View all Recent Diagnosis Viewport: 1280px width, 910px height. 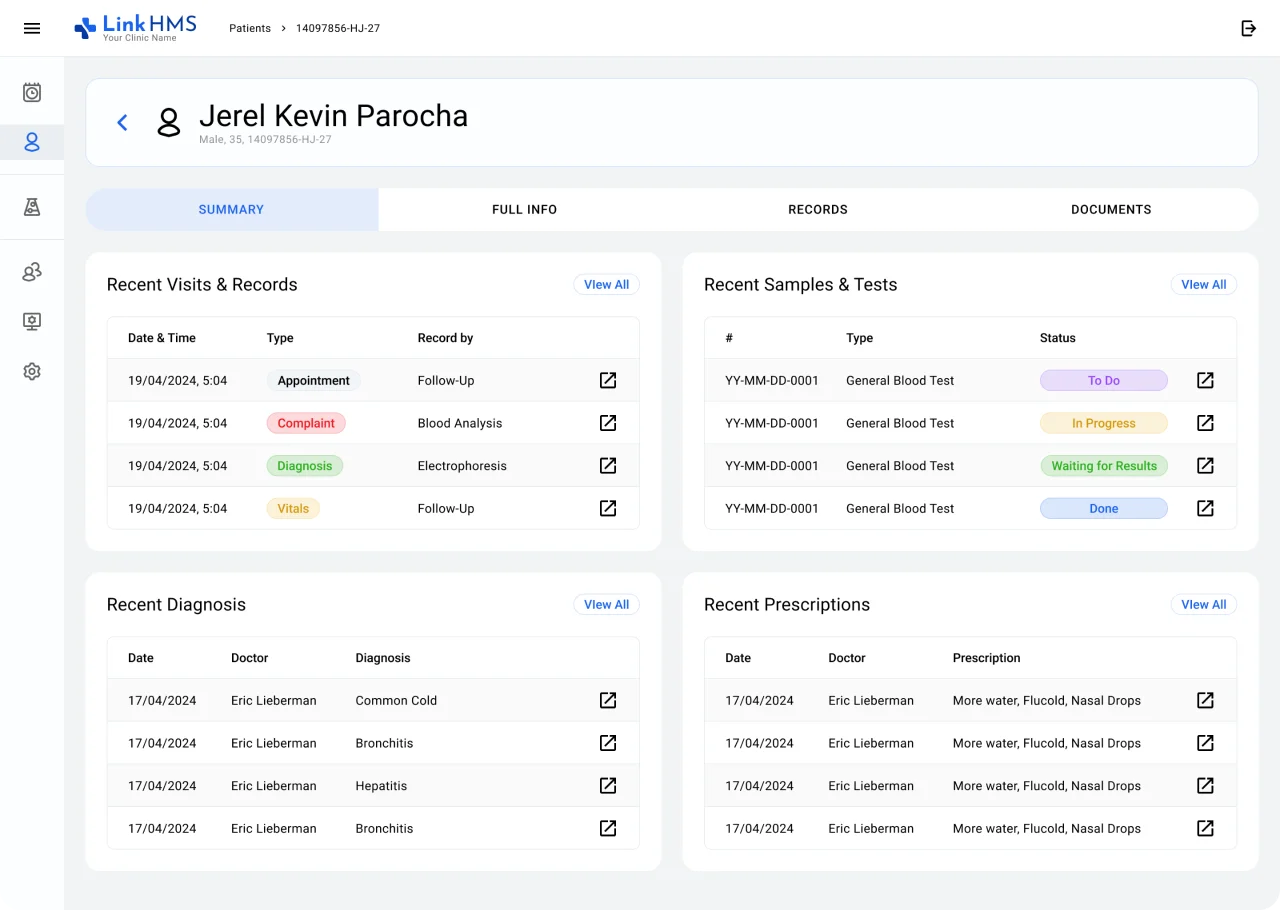pos(606,605)
